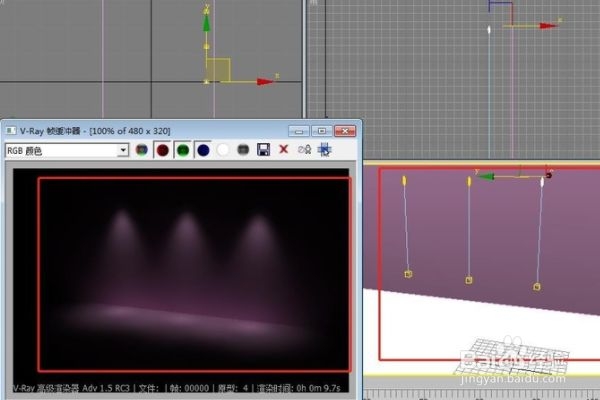Image resolution: width=600 pixels, height=400 pixels.
Task: Toggle the blue channel button
Action: 203,150
